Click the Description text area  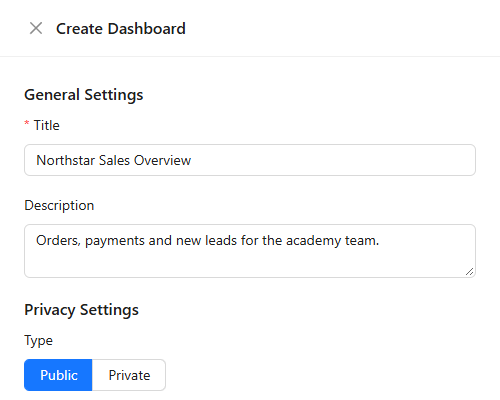[x=250, y=251]
